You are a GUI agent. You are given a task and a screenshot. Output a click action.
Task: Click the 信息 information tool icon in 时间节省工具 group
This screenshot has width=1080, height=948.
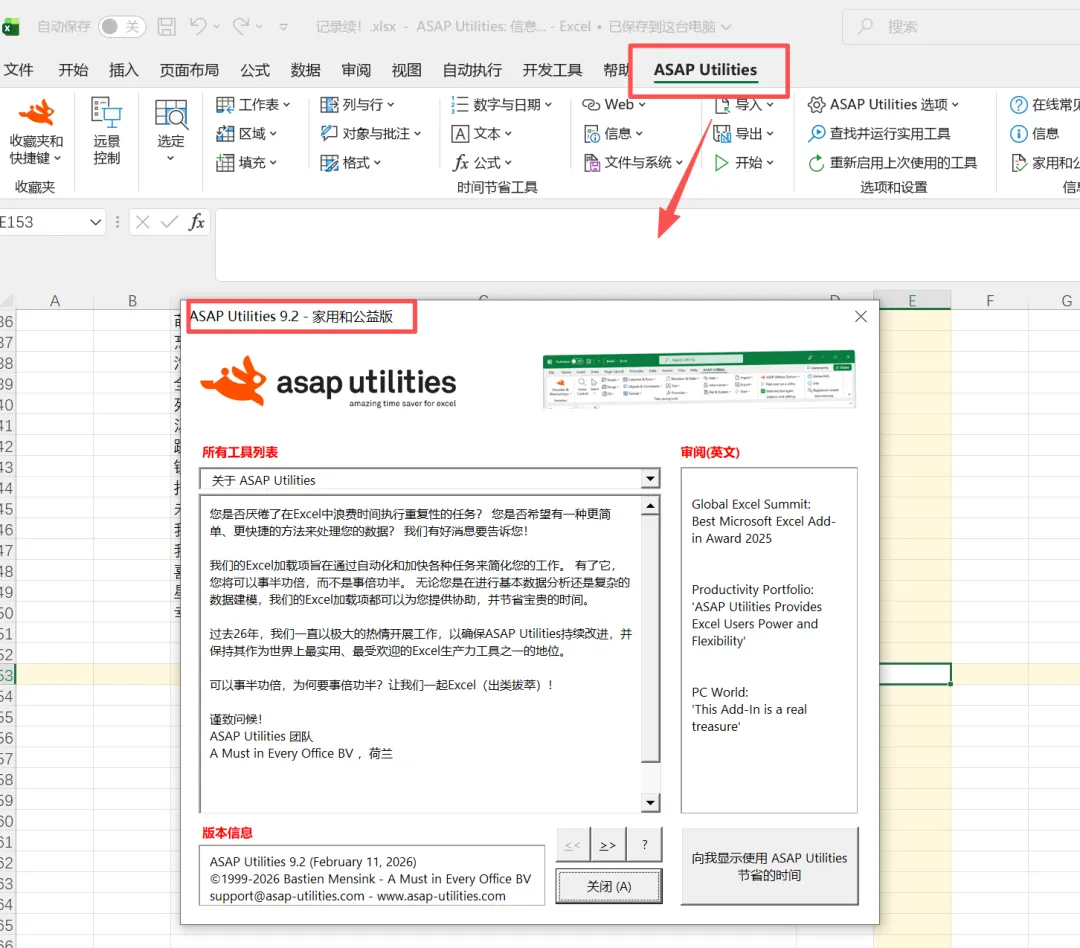tap(591, 134)
